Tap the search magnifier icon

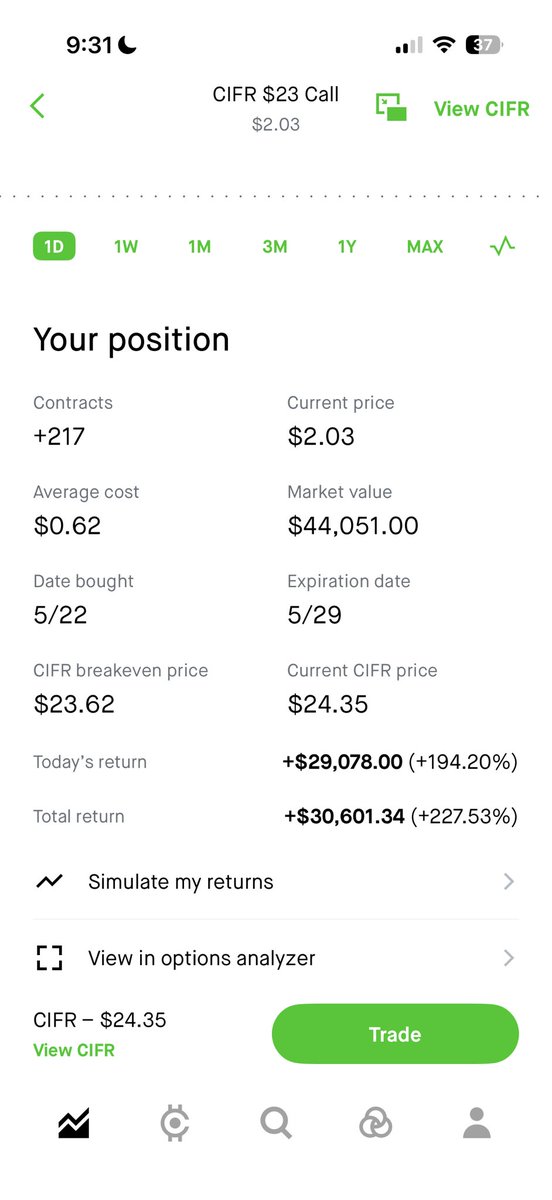276,1124
